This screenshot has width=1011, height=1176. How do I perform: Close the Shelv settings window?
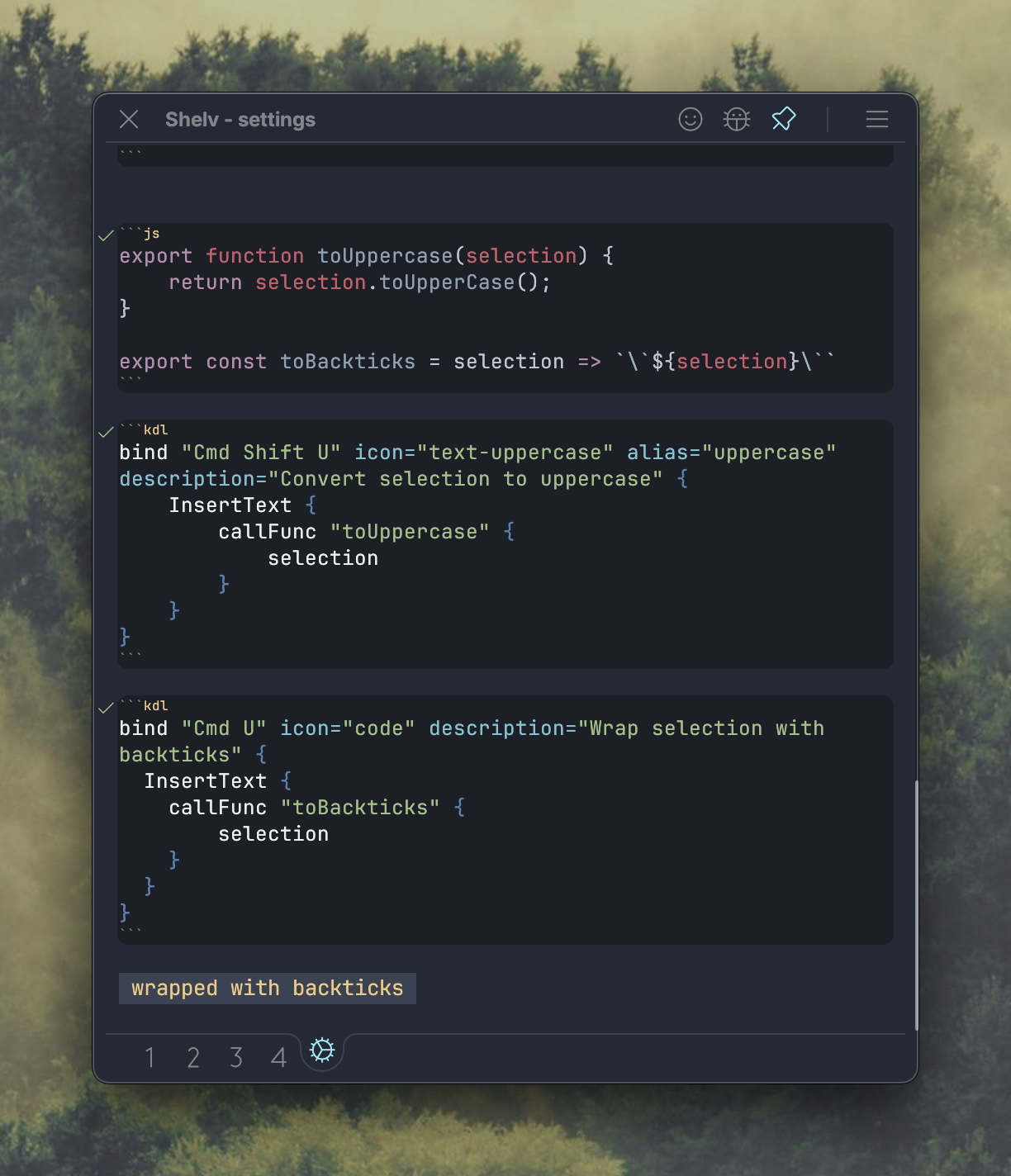pyautogui.click(x=129, y=120)
